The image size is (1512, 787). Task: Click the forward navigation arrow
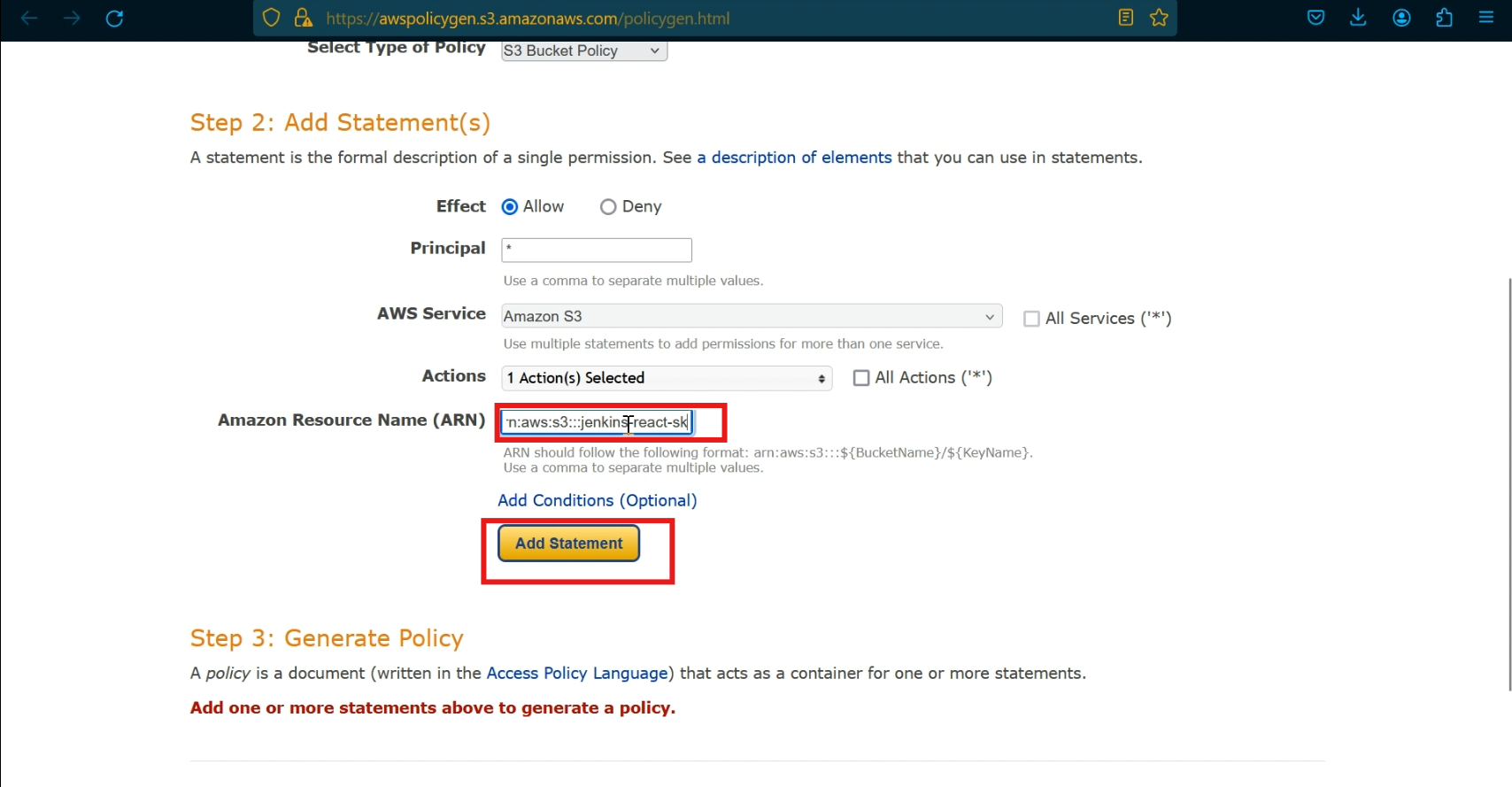[x=72, y=18]
